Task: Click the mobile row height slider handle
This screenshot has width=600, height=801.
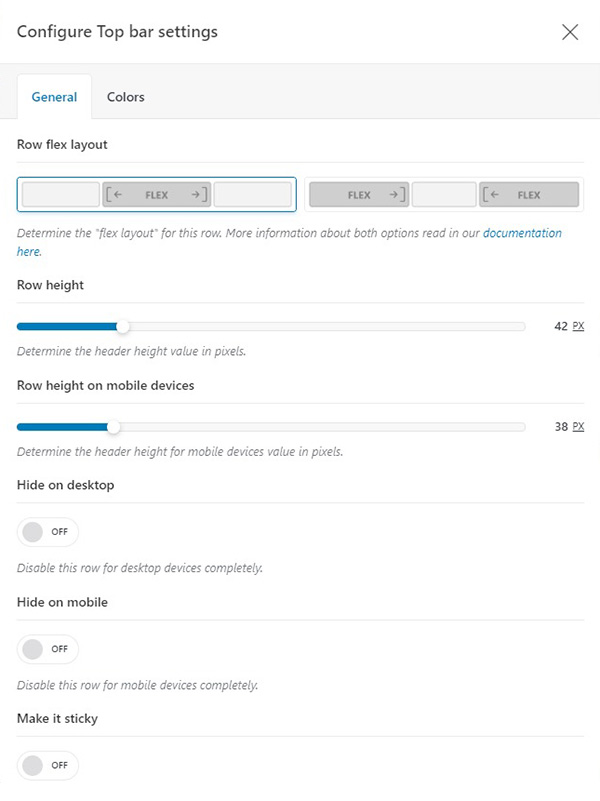Action: pos(113,427)
